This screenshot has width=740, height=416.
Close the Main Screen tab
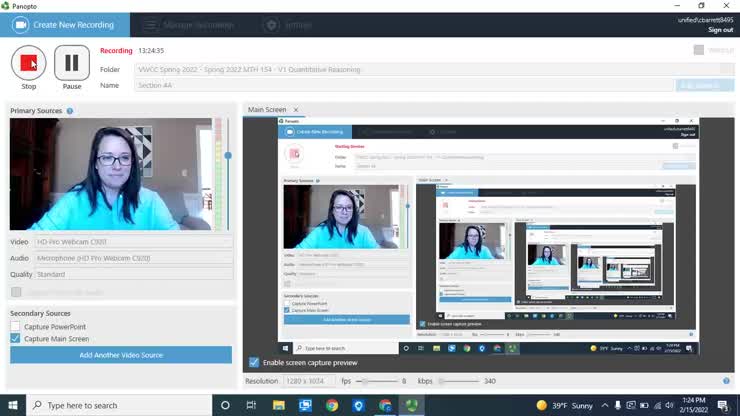[x=296, y=110]
